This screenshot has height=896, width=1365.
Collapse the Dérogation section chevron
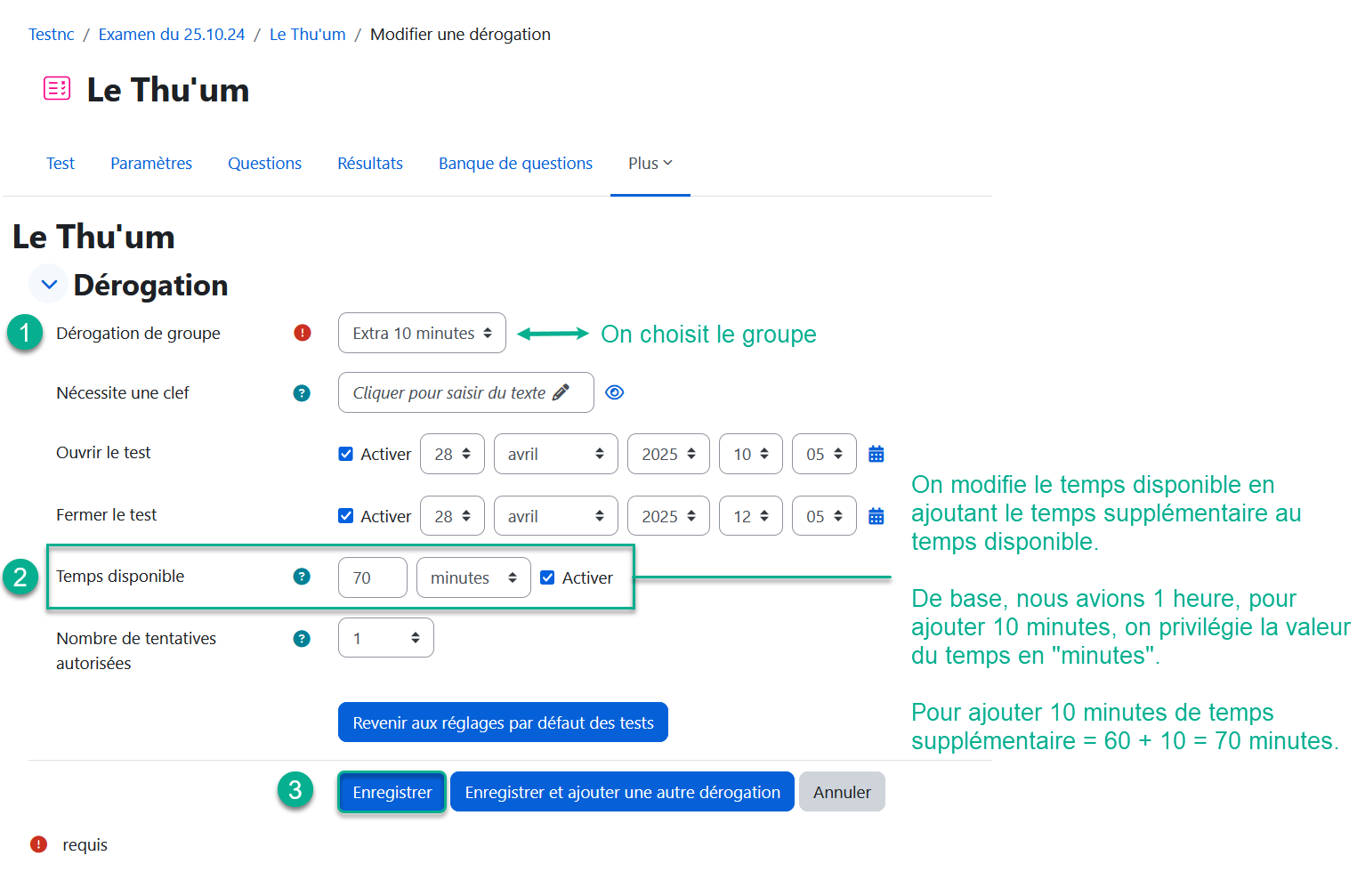pyautogui.click(x=49, y=285)
